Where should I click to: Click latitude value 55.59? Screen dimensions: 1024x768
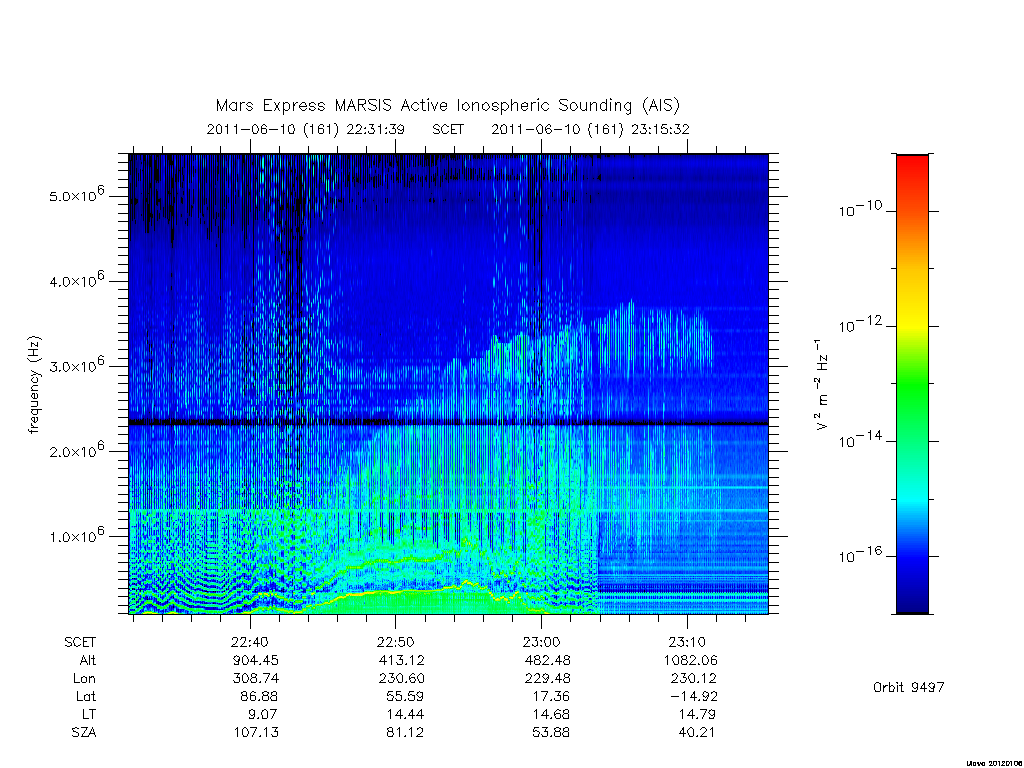coord(405,696)
